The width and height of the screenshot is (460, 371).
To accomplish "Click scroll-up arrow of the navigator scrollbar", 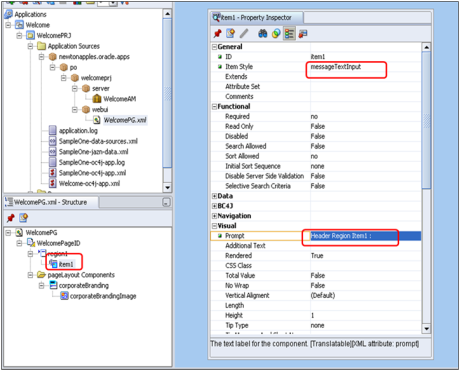I will [167, 14].
